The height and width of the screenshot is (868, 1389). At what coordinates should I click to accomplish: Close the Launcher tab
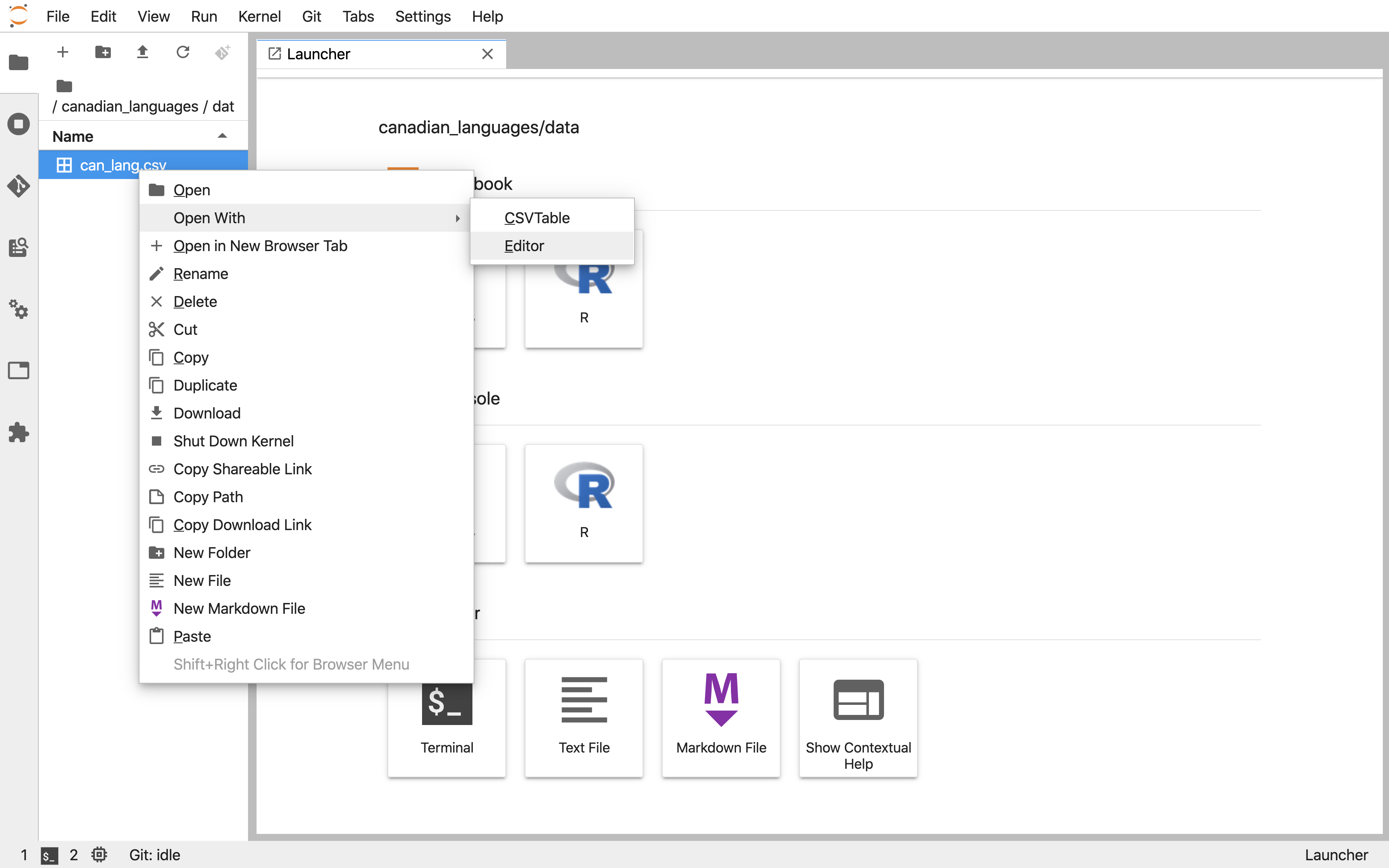point(487,54)
